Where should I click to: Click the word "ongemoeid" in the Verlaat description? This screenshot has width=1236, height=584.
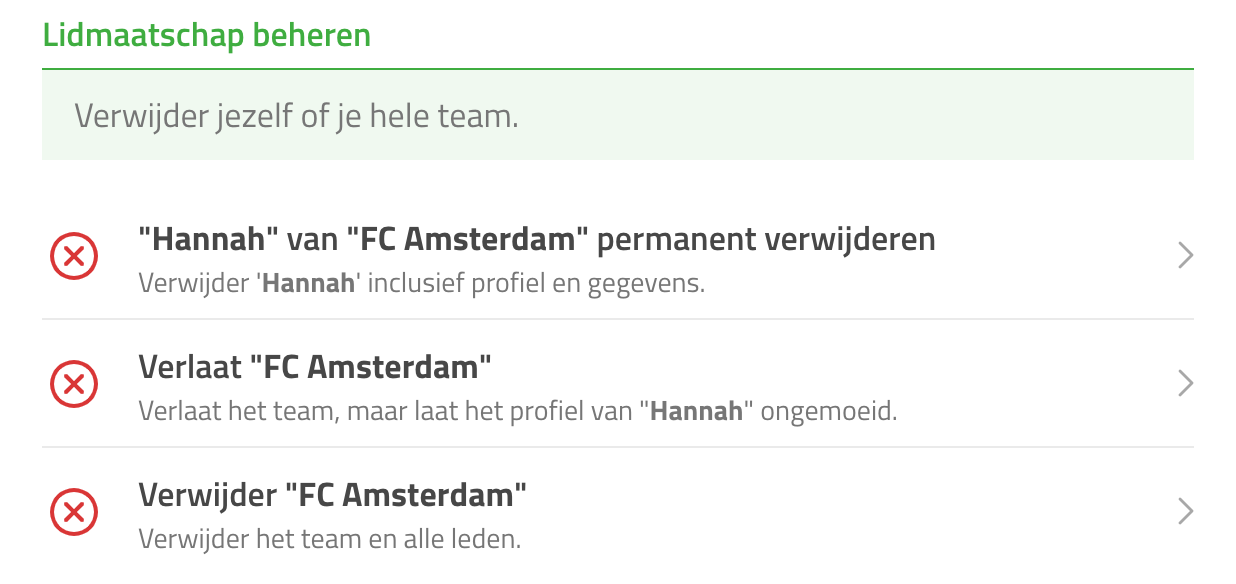click(x=829, y=412)
